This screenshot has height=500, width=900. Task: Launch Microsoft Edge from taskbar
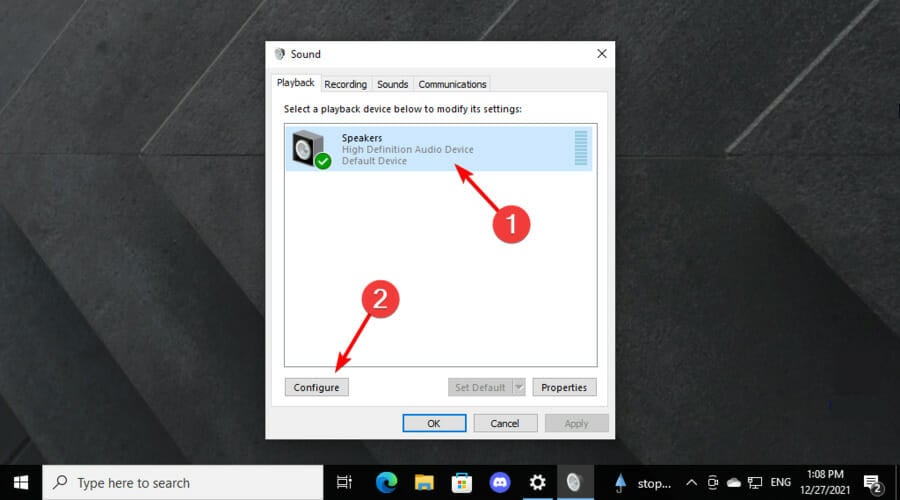386,483
